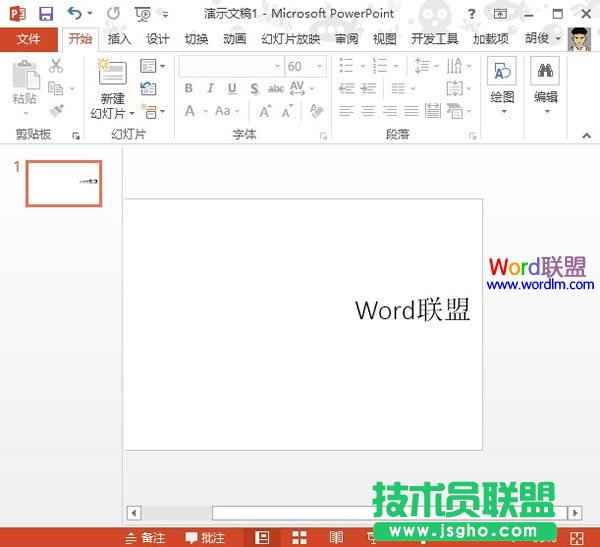Clear all formatting eraser icon
600x547 pixels.
click(x=316, y=111)
